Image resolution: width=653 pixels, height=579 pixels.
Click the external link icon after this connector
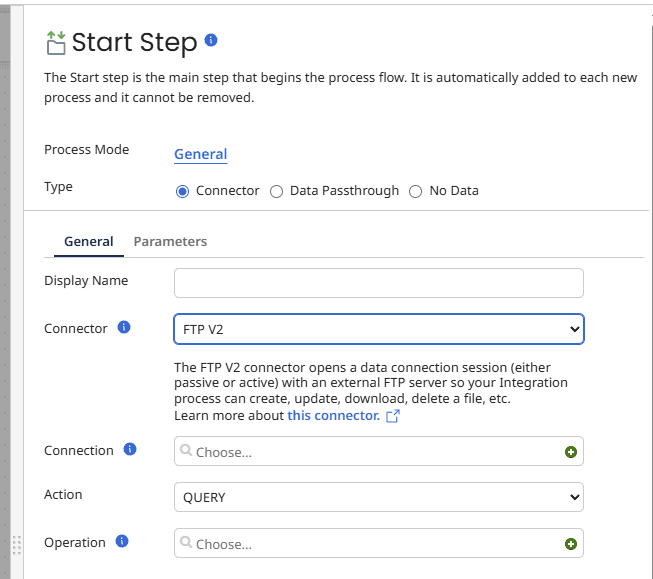coord(393,416)
